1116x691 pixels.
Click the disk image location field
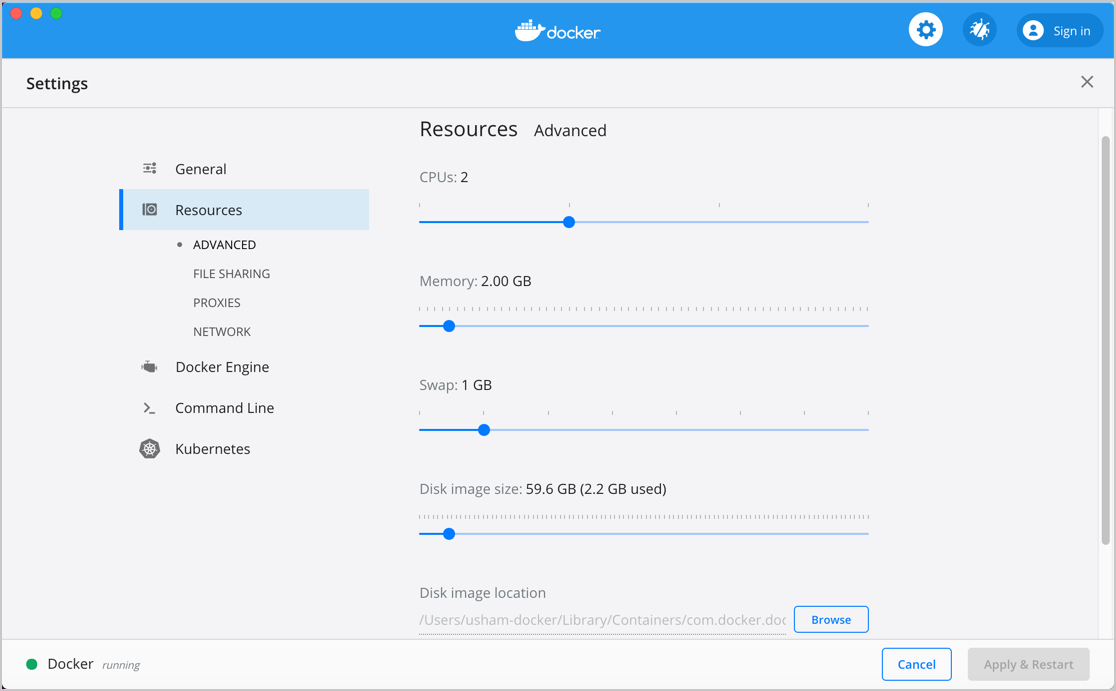[x=600, y=619]
